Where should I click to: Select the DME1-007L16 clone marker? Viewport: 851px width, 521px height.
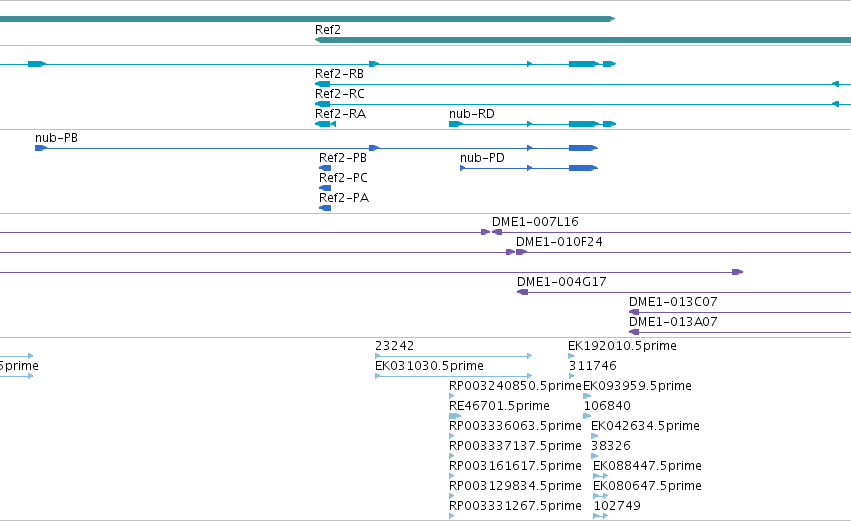tap(497, 232)
